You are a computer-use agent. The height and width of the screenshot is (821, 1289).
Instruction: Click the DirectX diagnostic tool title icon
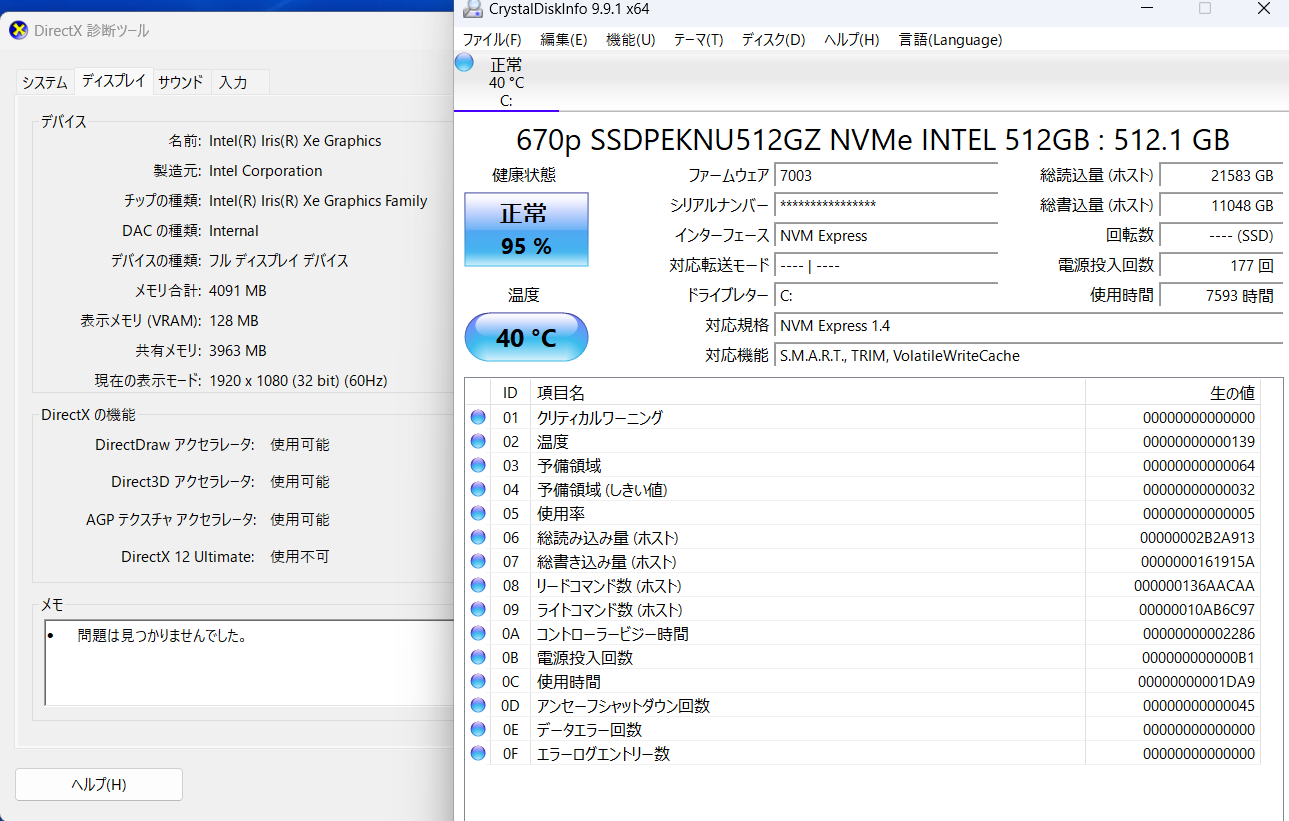coord(18,30)
